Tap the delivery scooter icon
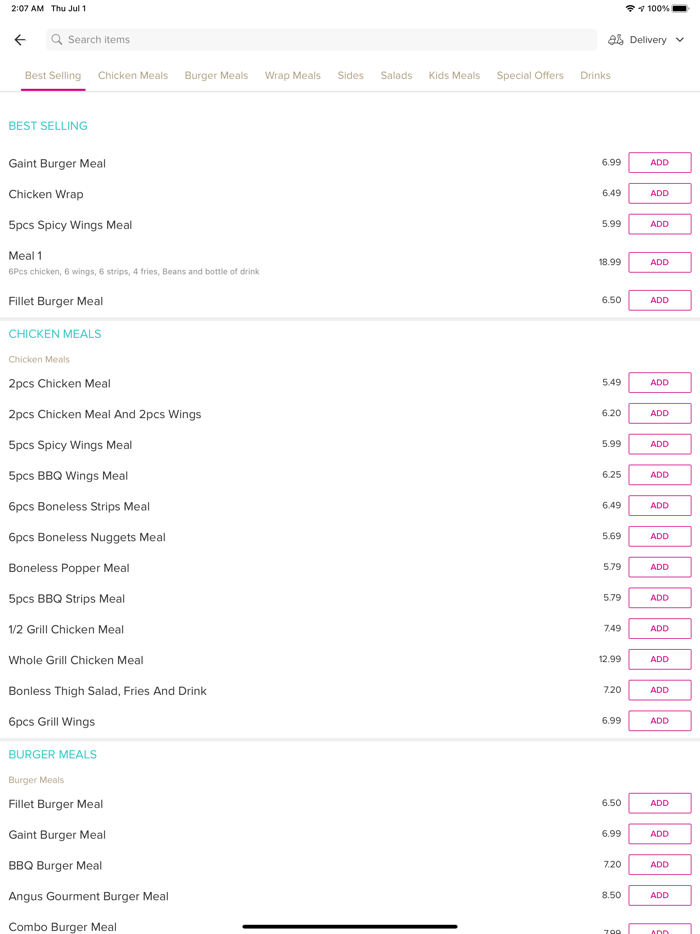This screenshot has width=700, height=934. [x=616, y=40]
